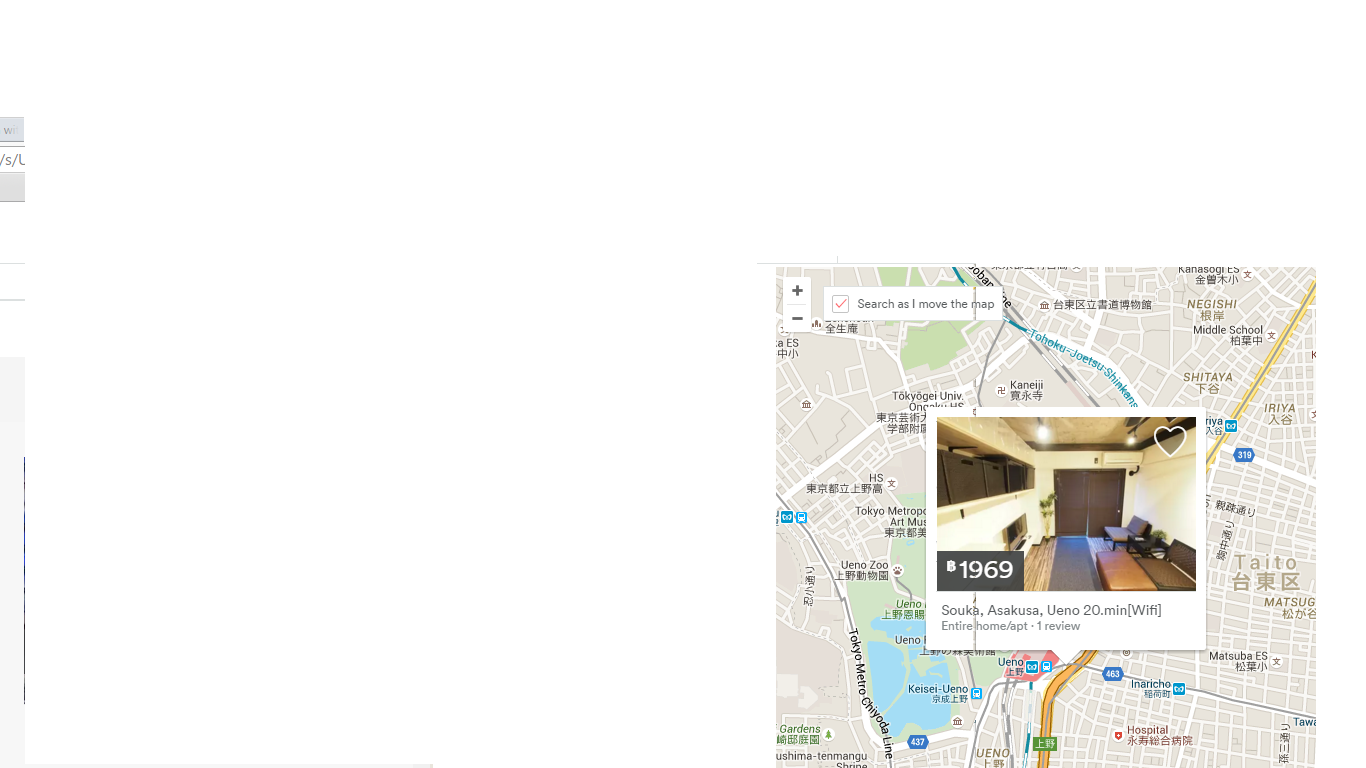Zoom out the map with minus button
The image size is (1366, 768).
797,318
